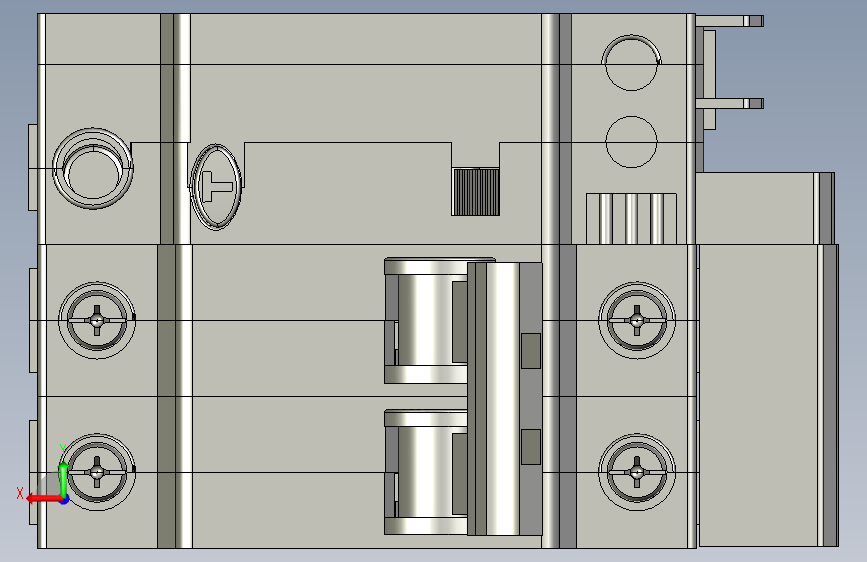Select the dark ribbed grille square
Viewport: 867px width, 562px height.
(476, 192)
